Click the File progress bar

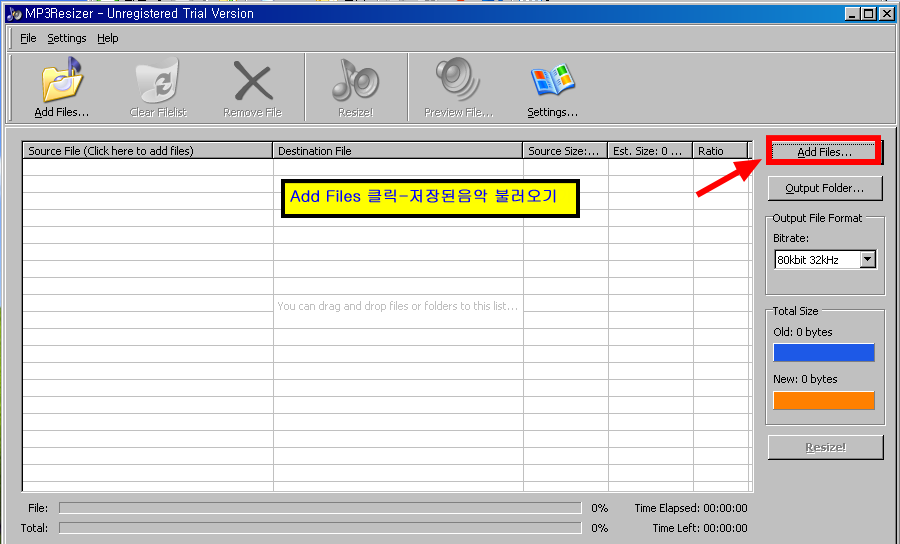click(320, 508)
